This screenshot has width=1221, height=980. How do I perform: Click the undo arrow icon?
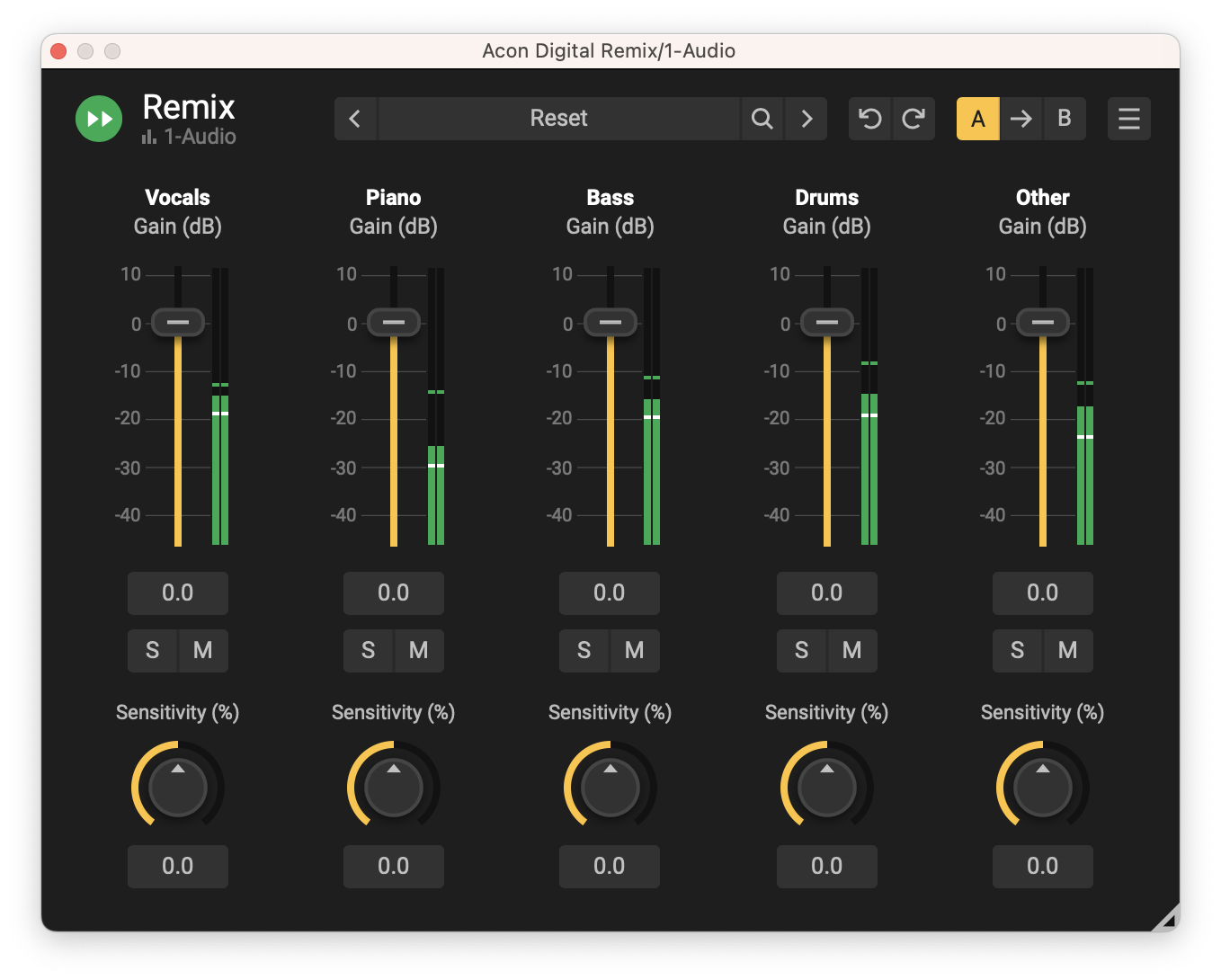point(869,119)
